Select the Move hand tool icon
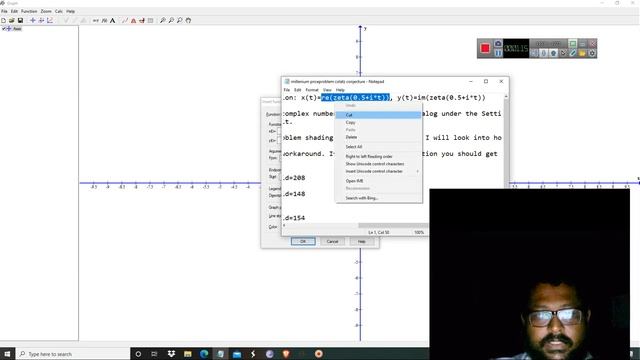Image resolution: width=640 pixels, height=360 pixels. point(188,20)
